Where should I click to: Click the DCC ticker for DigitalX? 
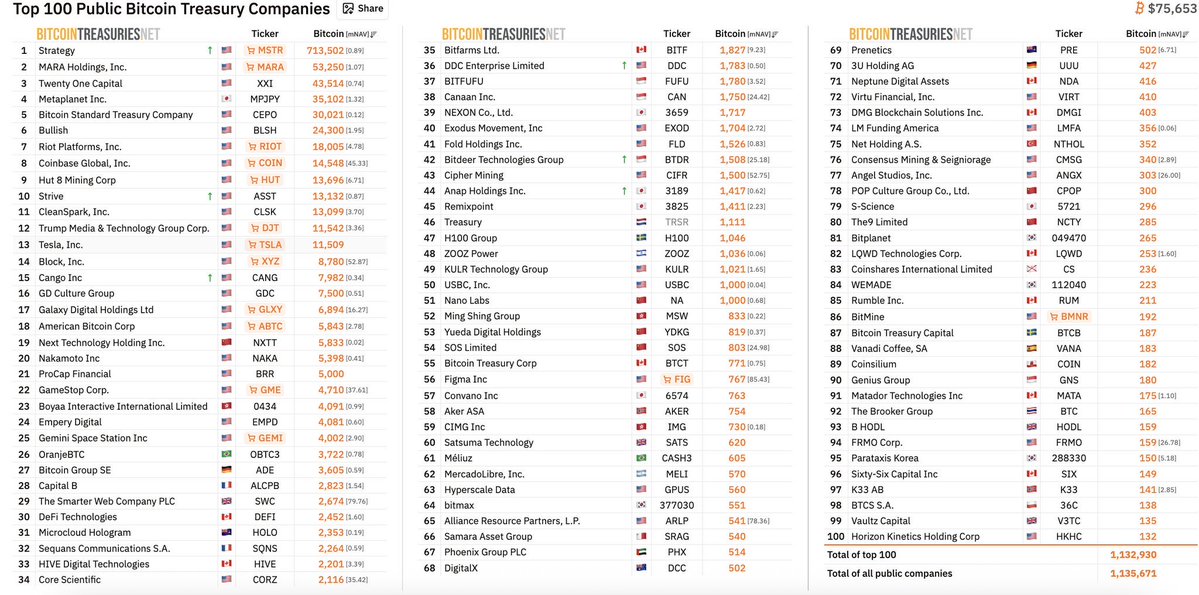click(x=677, y=568)
